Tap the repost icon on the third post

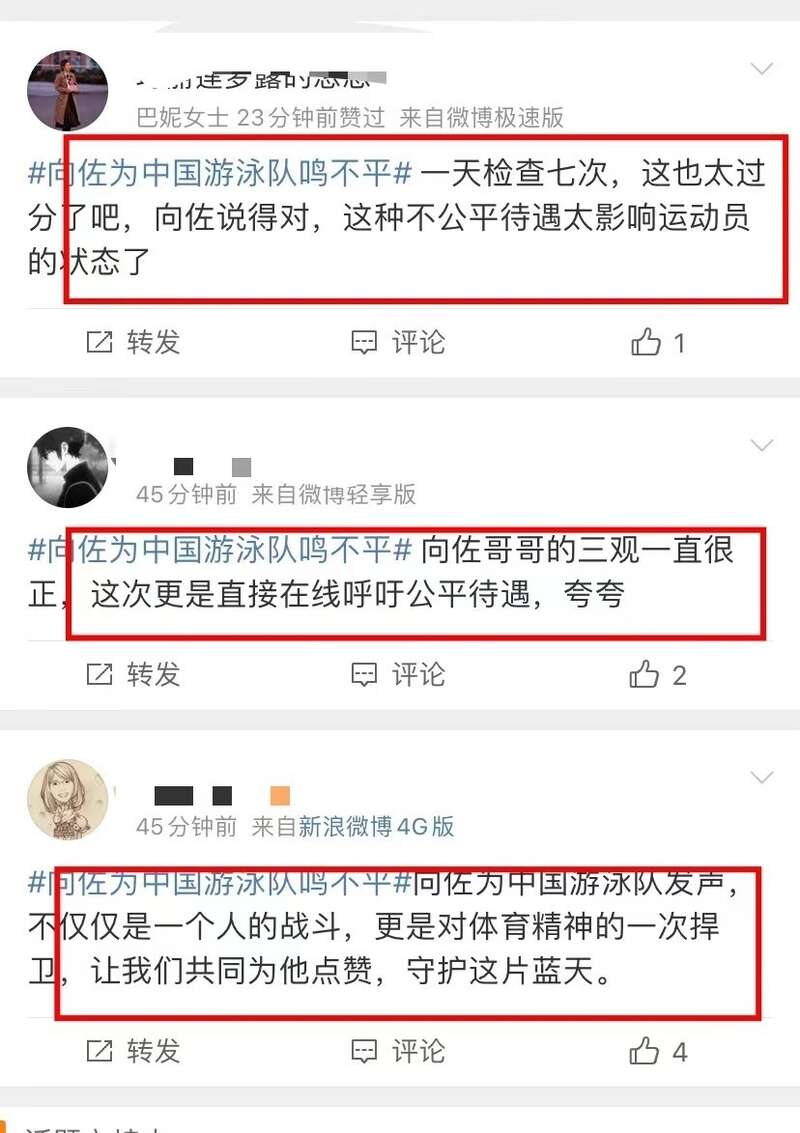[99, 1051]
